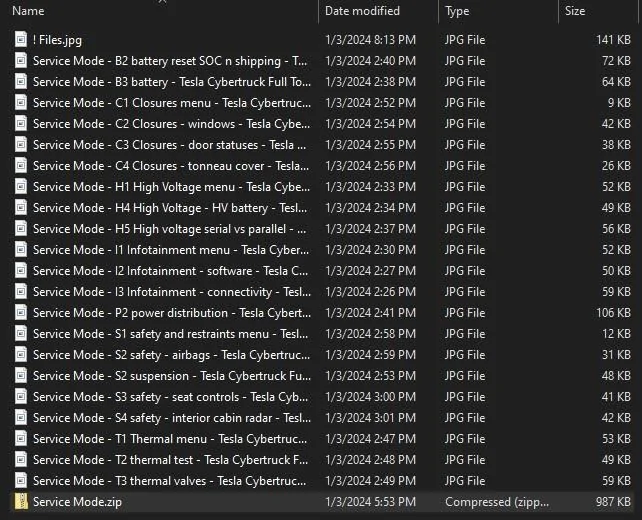Viewport: 642px width, 520px height.
Task: Click the 9 KB size value
Action: coord(619,103)
